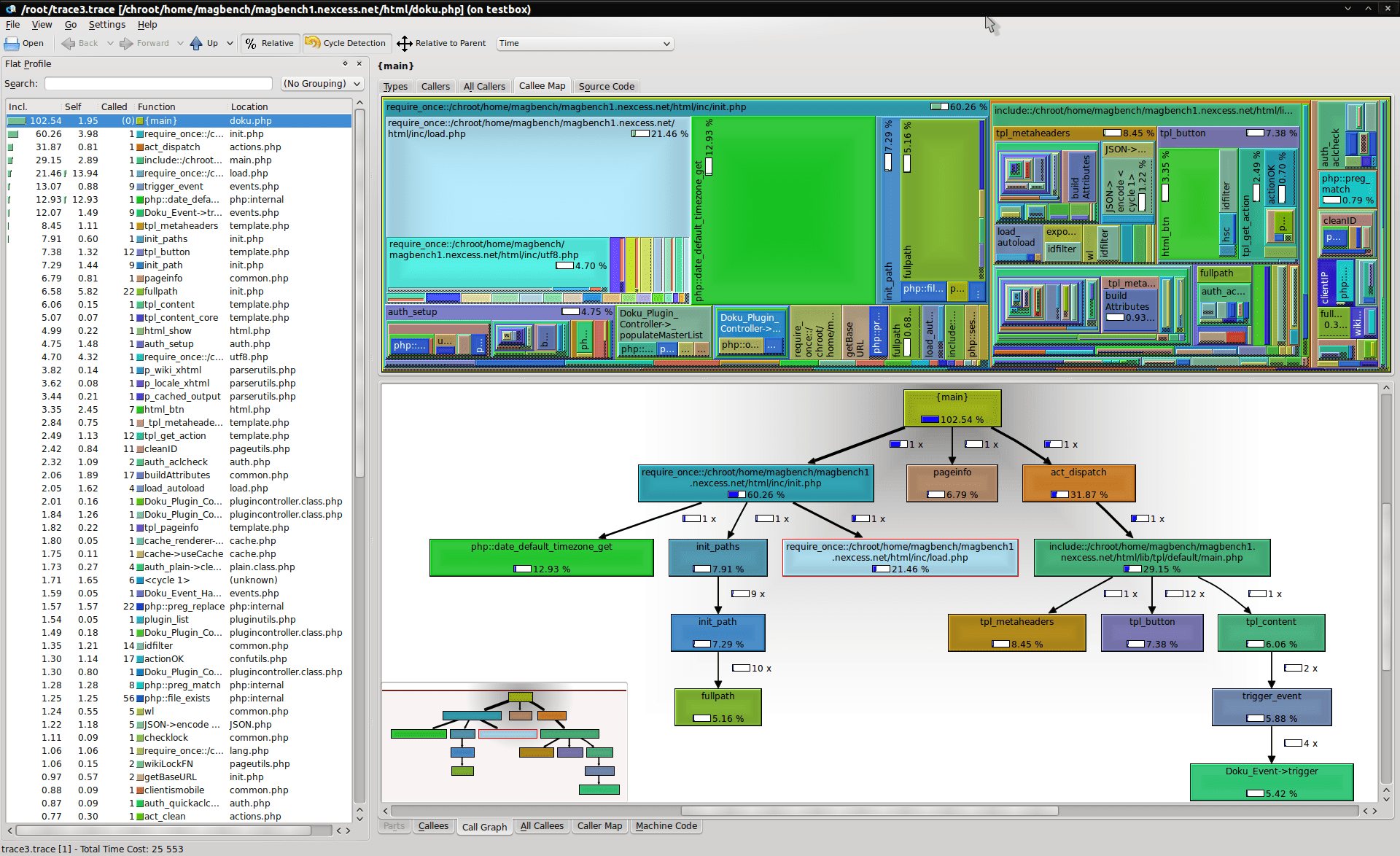The width and height of the screenshot is (1400, 856).
Task: Switch to the Source Code tab
Action: coord(606,86)
